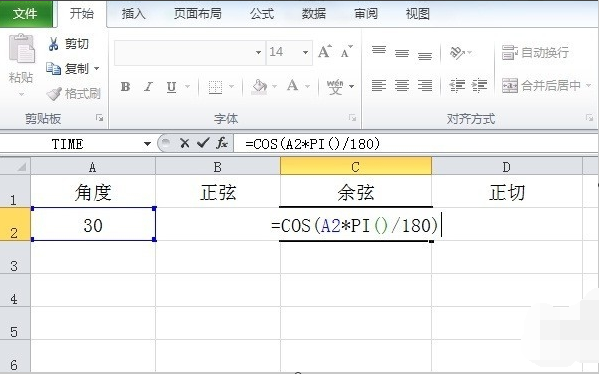Align text to vertical middle
599x374 pixels.
402,53
